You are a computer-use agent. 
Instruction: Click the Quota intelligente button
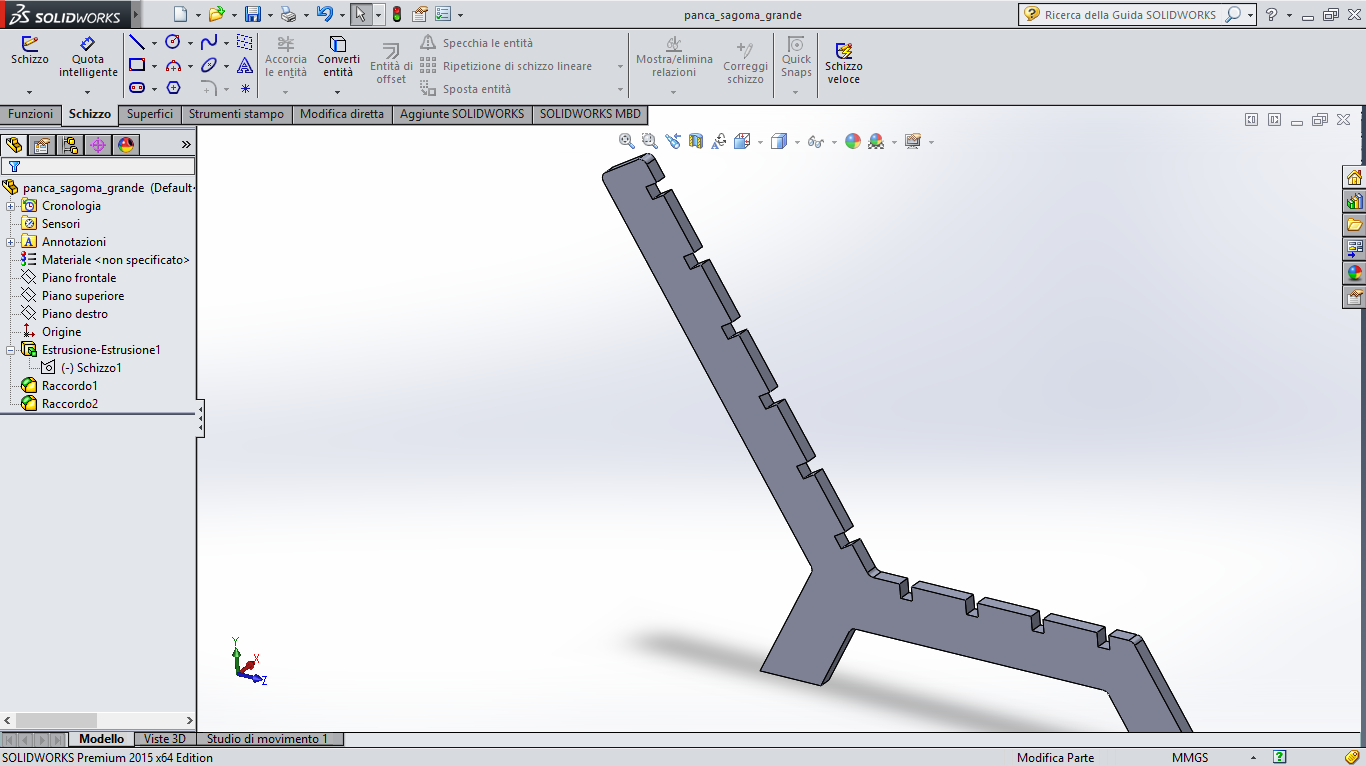87,58
